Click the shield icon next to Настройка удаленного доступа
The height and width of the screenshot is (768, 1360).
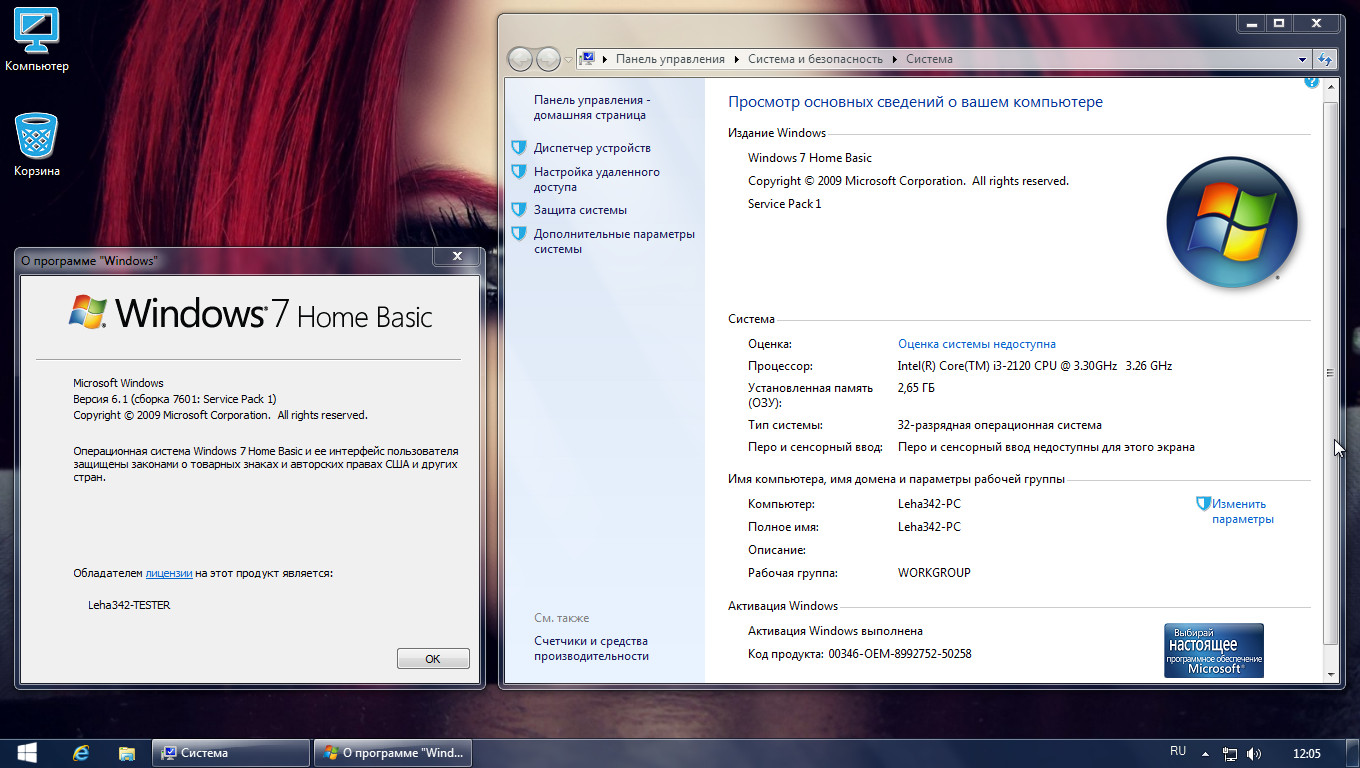pos(518,172)
